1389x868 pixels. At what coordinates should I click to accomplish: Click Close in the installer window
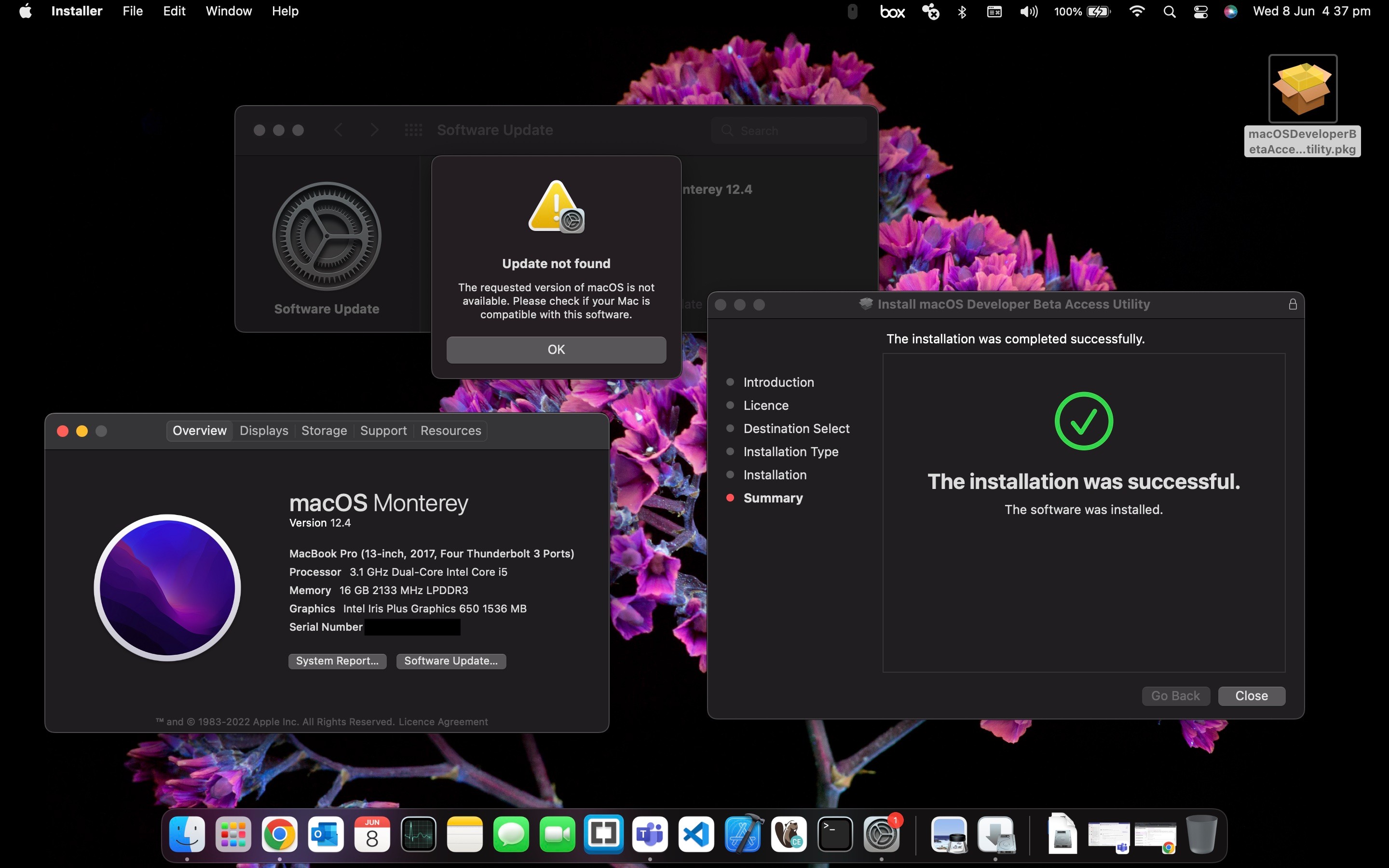click(1252, 696)
